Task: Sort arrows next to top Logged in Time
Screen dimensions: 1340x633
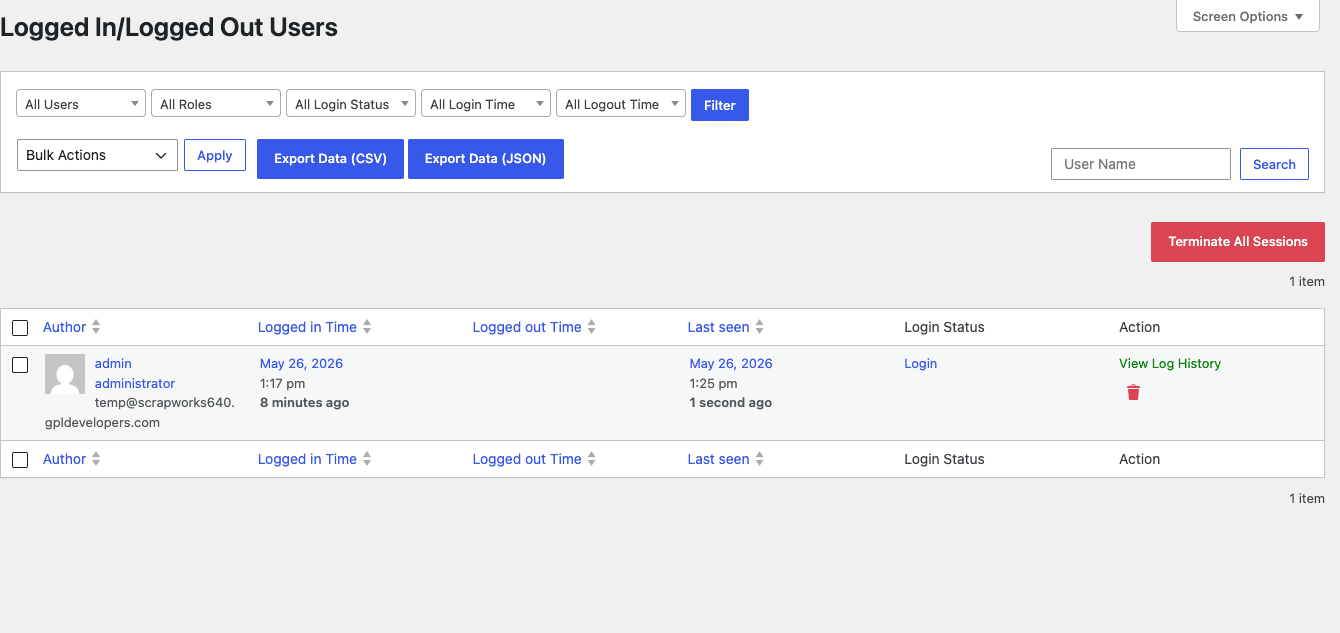Action: point(367,327)
